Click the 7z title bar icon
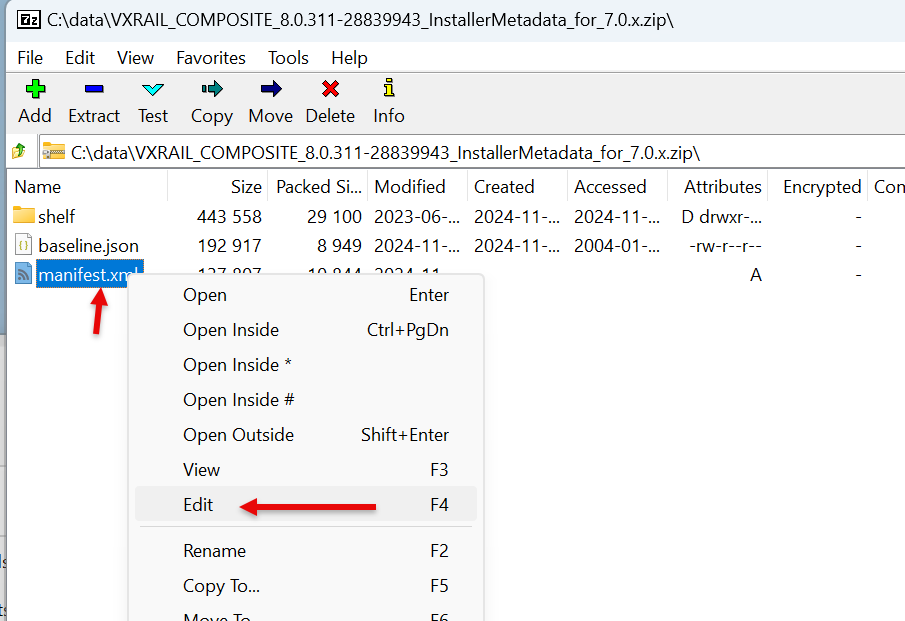The height and width of the screenshot is (621, 905). [28, 20]
